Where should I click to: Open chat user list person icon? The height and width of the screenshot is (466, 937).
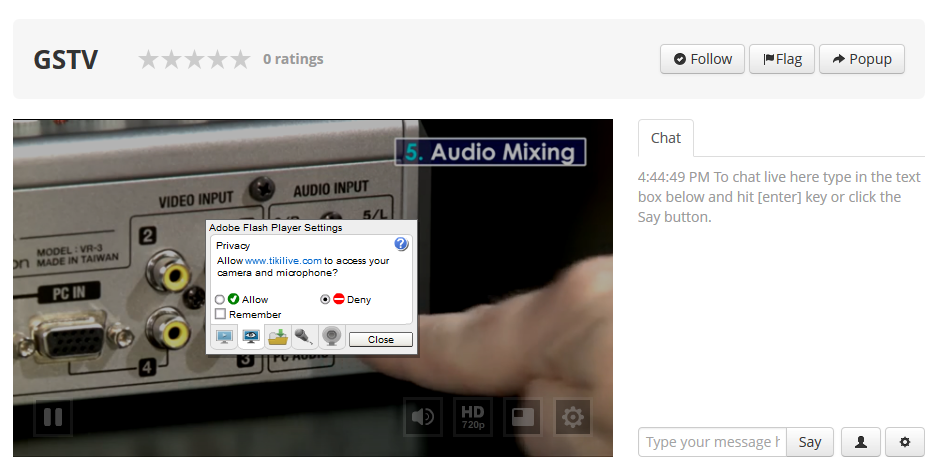click(x=861, y=442)
